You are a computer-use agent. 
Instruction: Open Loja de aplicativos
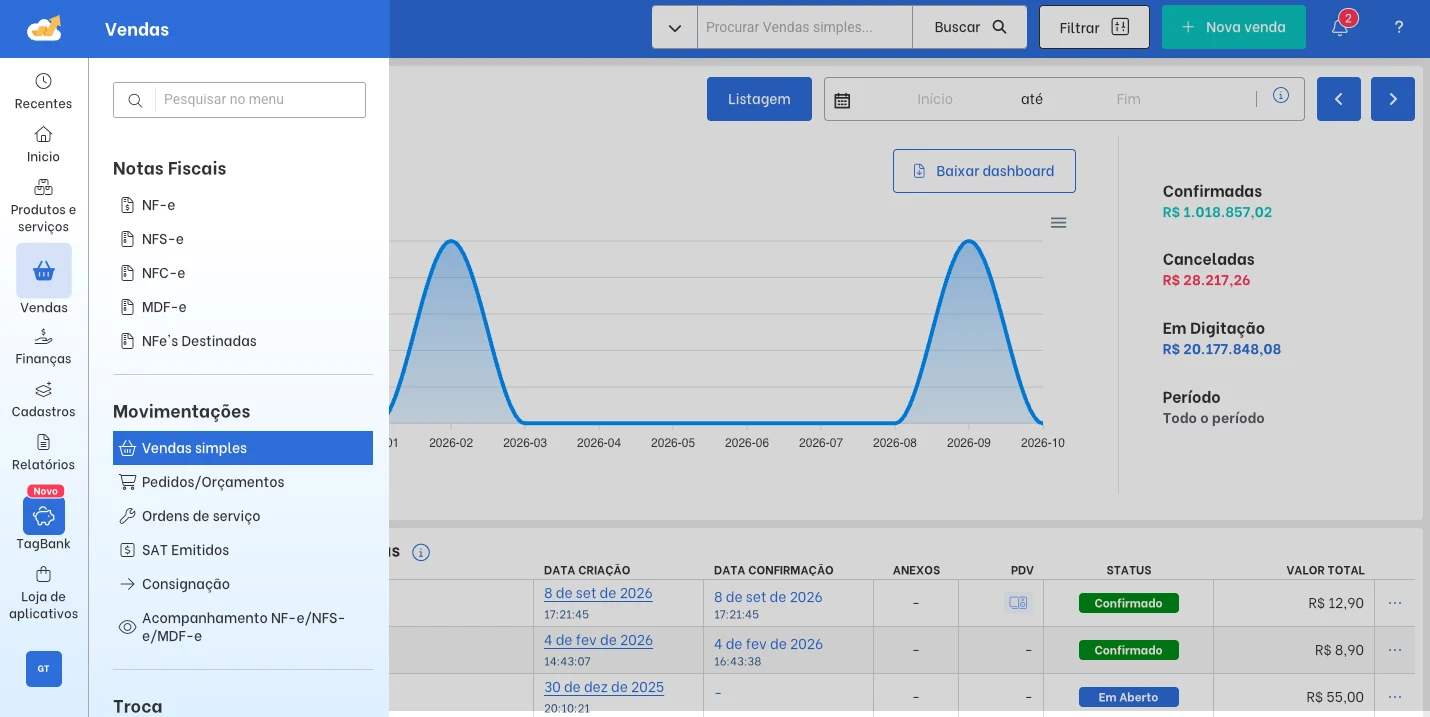click(43, 594)
